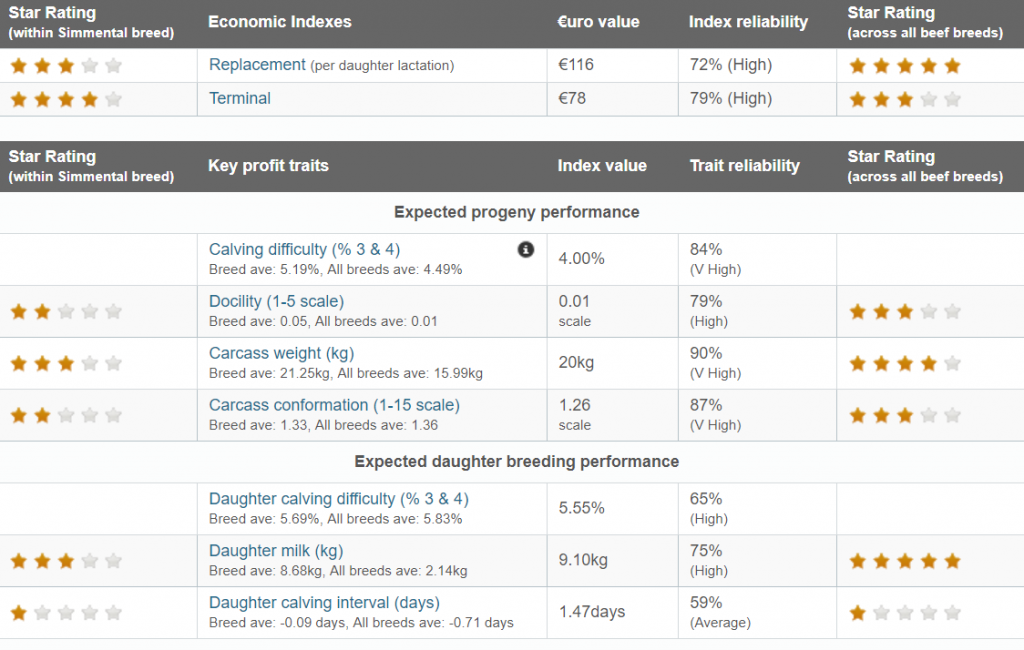Click the third star on Replacement rating
This screenshot has width=1024, height=650.
65,64
